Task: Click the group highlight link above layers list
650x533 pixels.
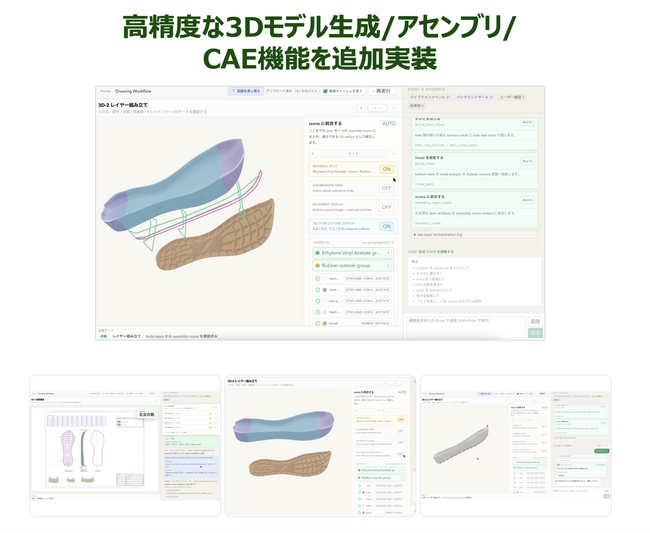Action: [x=378, y=242]
